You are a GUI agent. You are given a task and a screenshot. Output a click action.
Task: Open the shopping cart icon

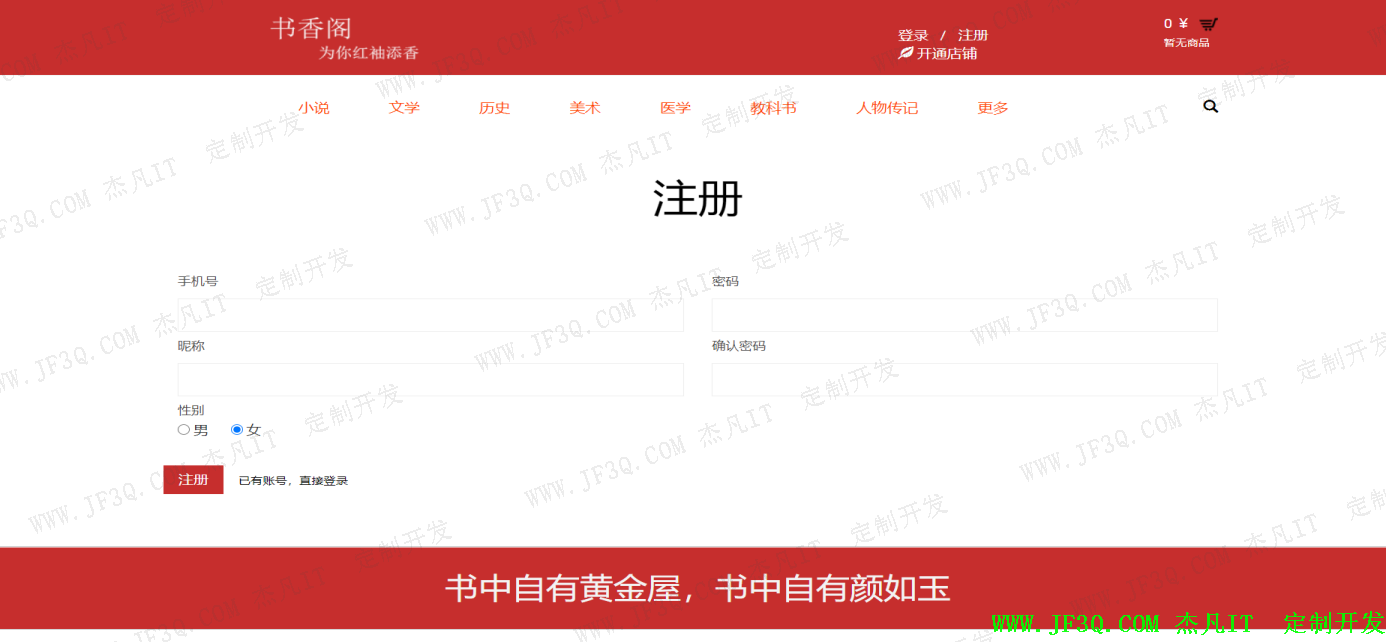click(1208, 25)
